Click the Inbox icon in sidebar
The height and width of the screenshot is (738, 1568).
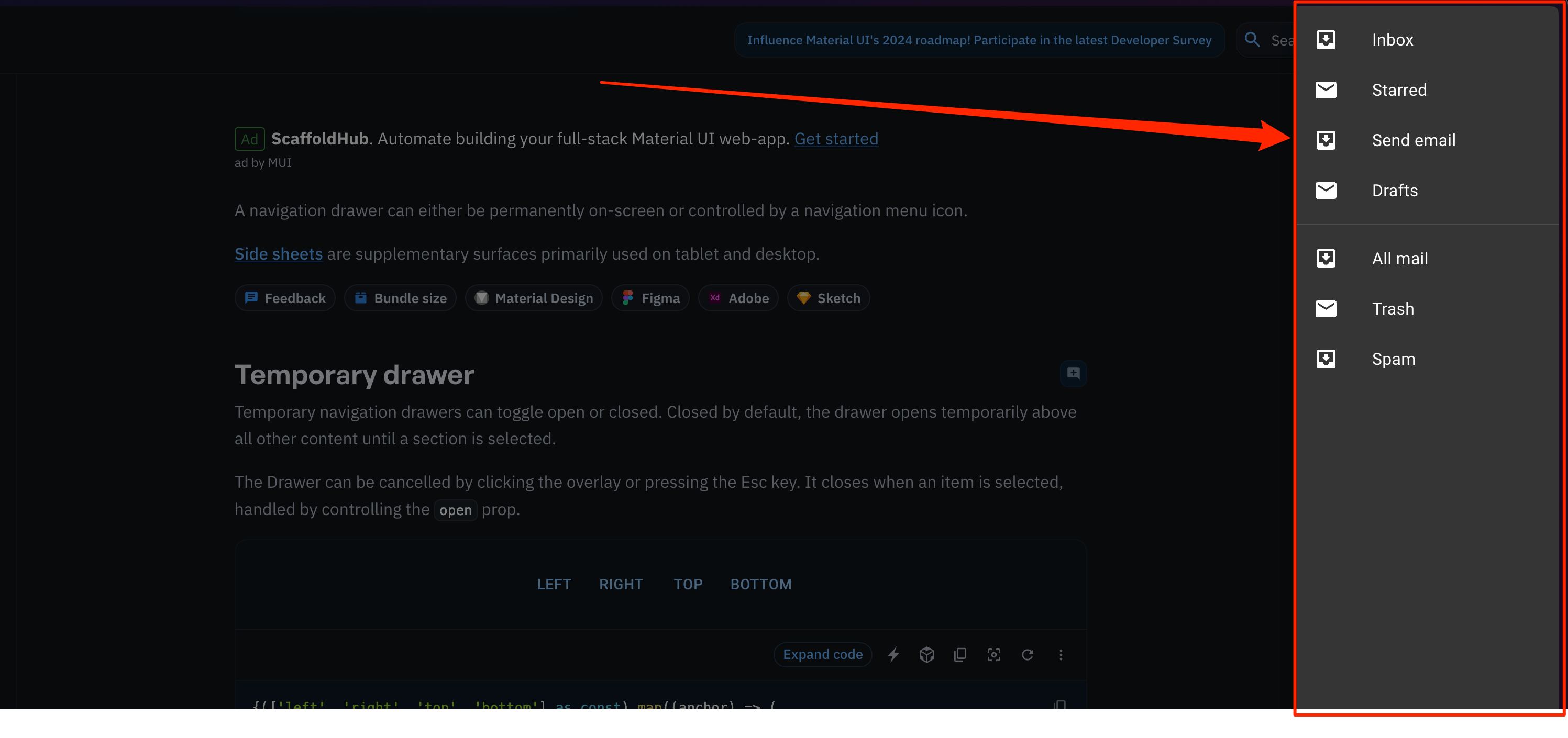point(1325,39)
